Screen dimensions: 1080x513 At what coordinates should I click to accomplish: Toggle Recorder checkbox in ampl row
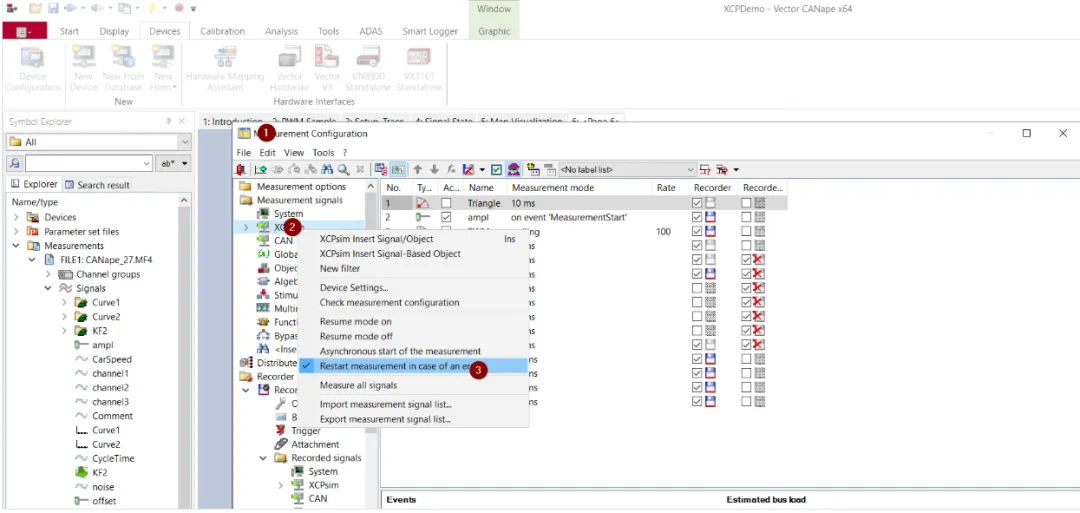697,217
